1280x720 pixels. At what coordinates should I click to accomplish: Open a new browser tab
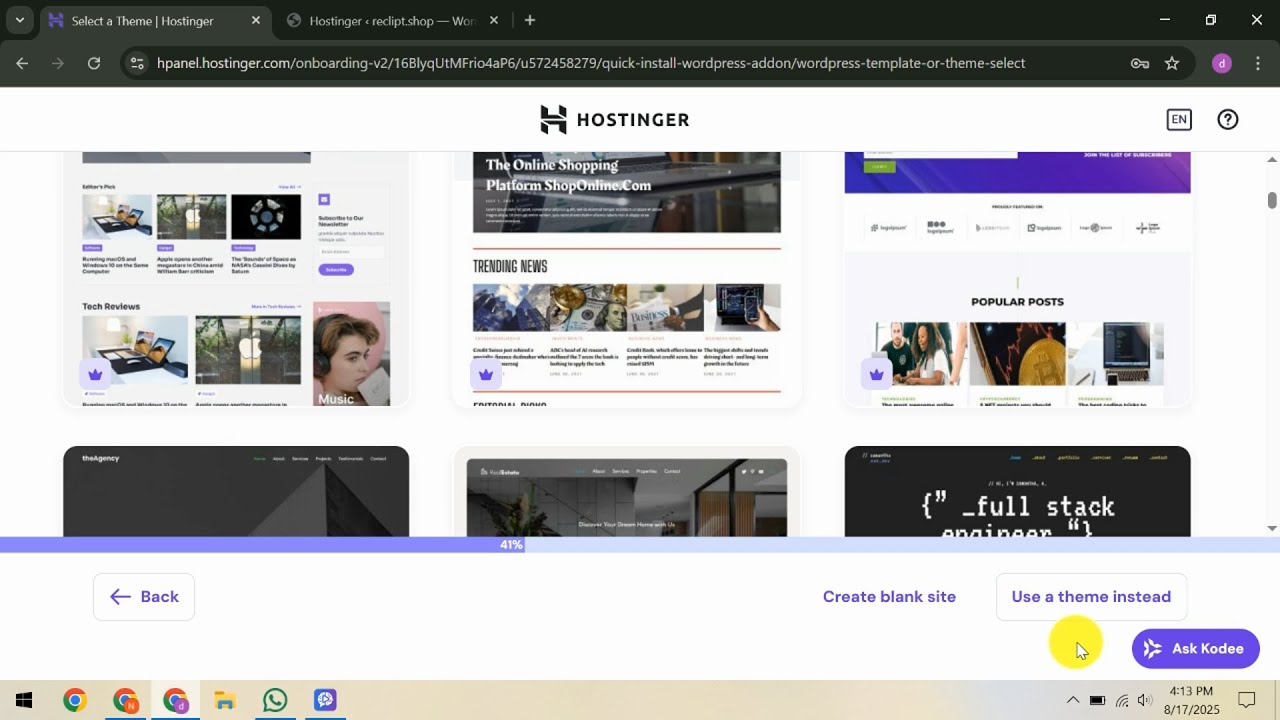(x=529, y=20)
